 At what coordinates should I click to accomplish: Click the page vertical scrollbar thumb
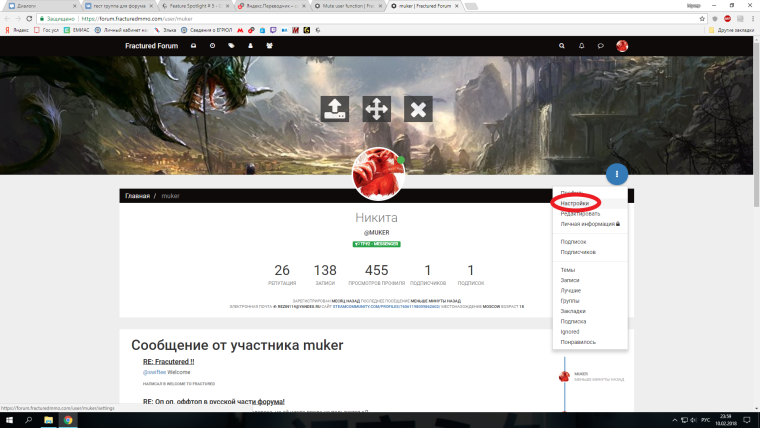pyautogui.click(x=756, y=124)
